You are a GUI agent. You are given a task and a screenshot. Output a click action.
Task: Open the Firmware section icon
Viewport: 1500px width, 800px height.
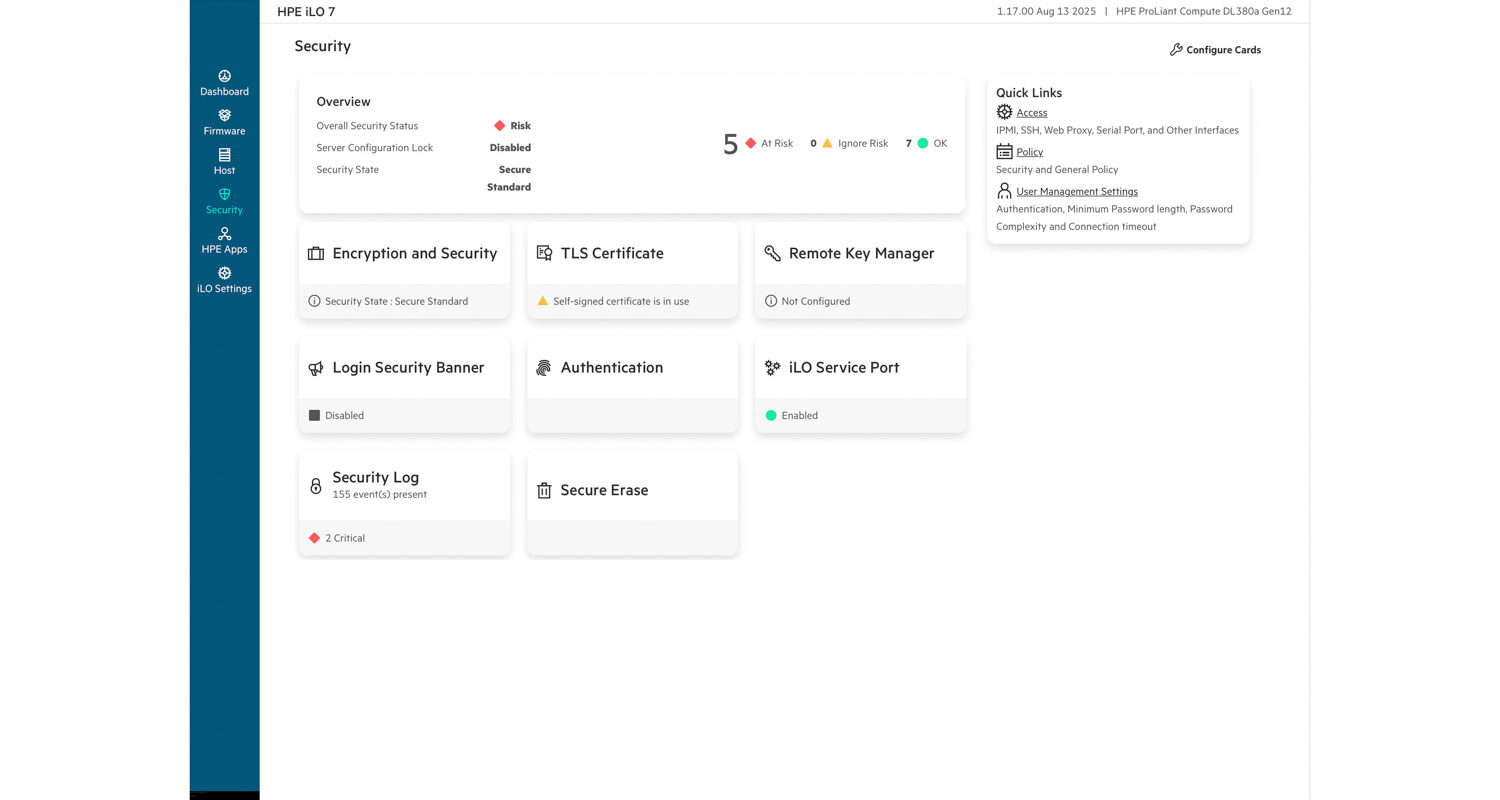(x=224, y=116)
